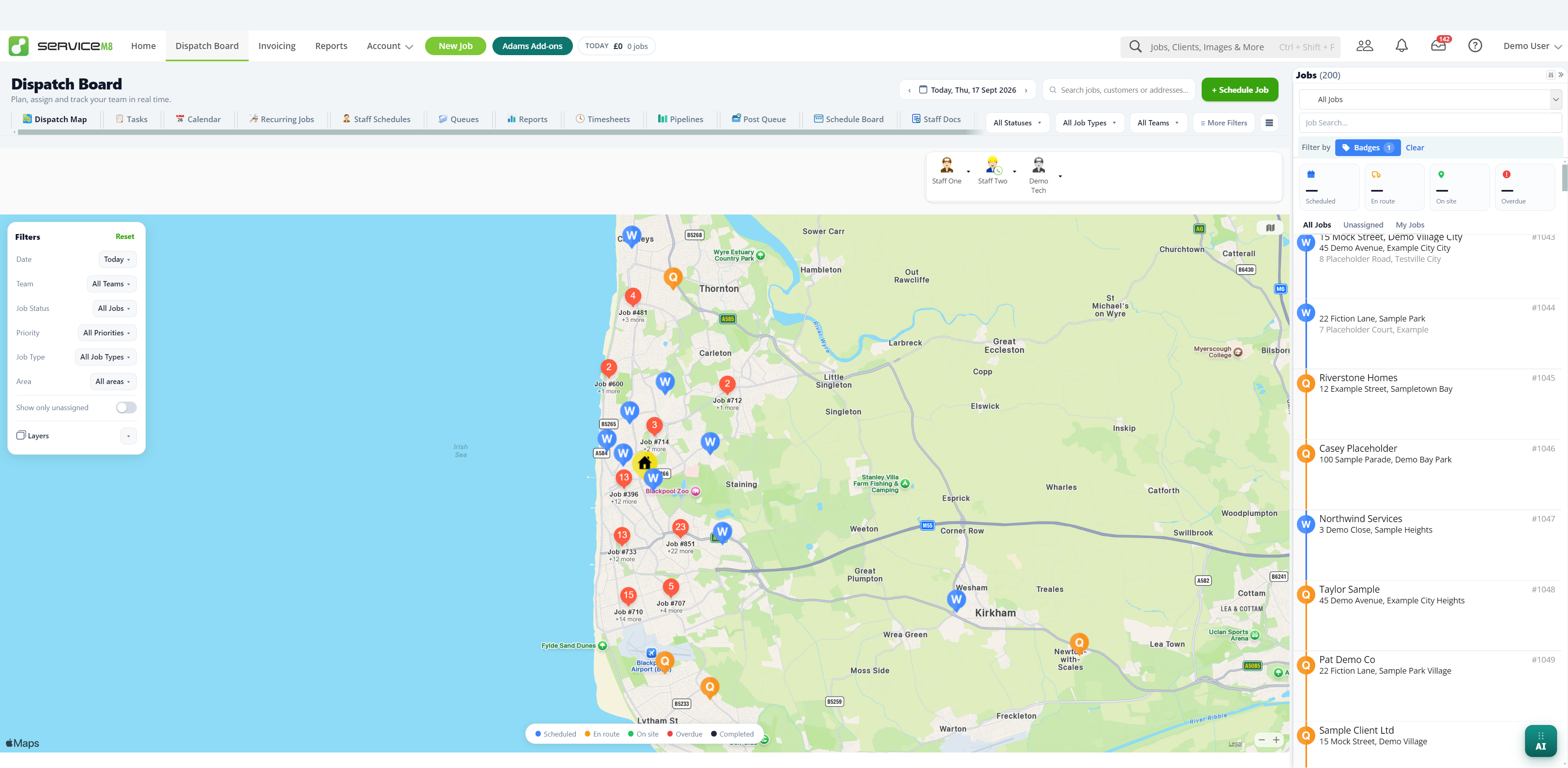Open the Invoicing menu item
Image resolution: width=1568 pixels, height=768 pixels.
276,46
